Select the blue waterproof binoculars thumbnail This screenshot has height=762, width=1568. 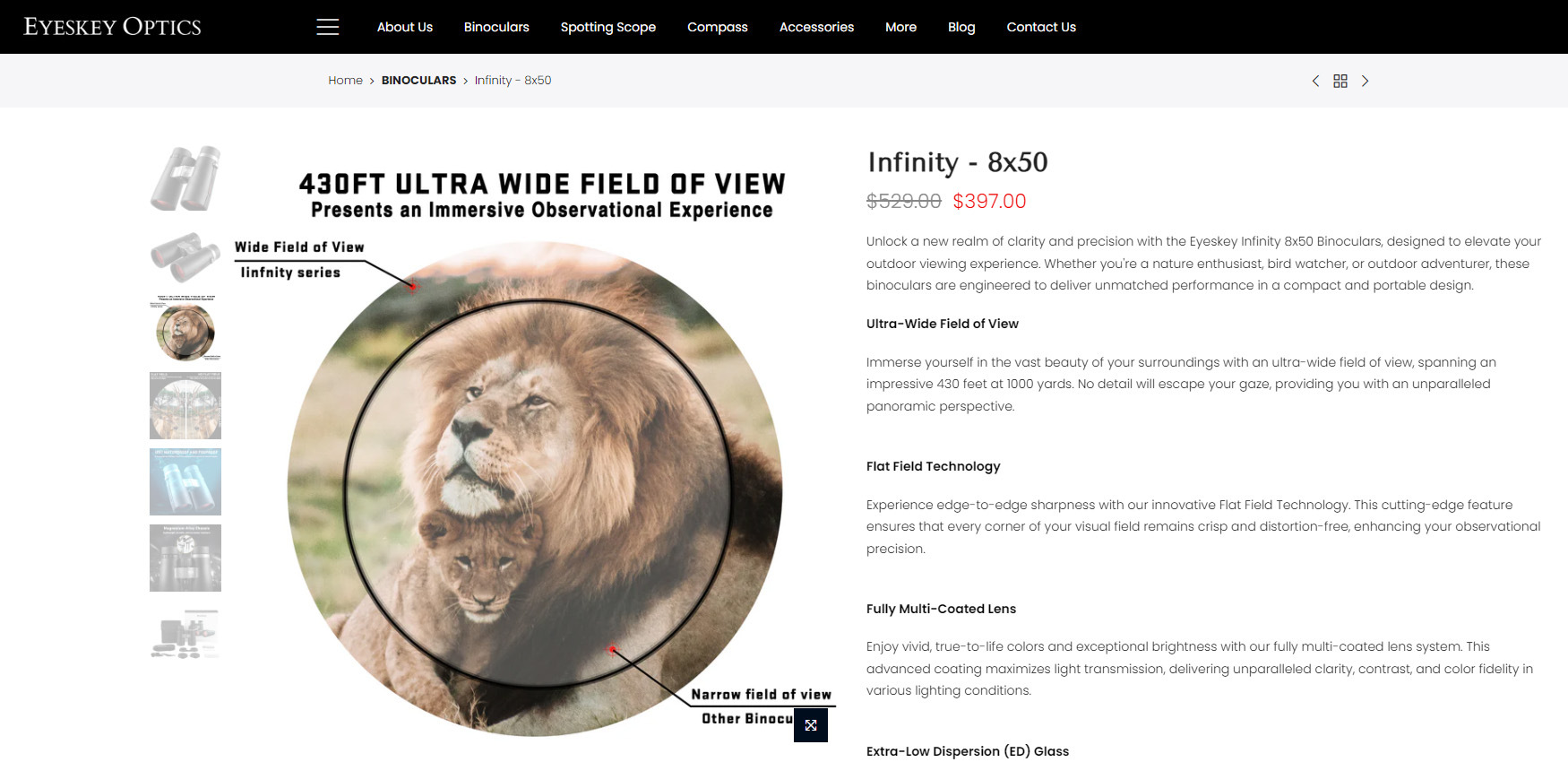tap(185, 481)
